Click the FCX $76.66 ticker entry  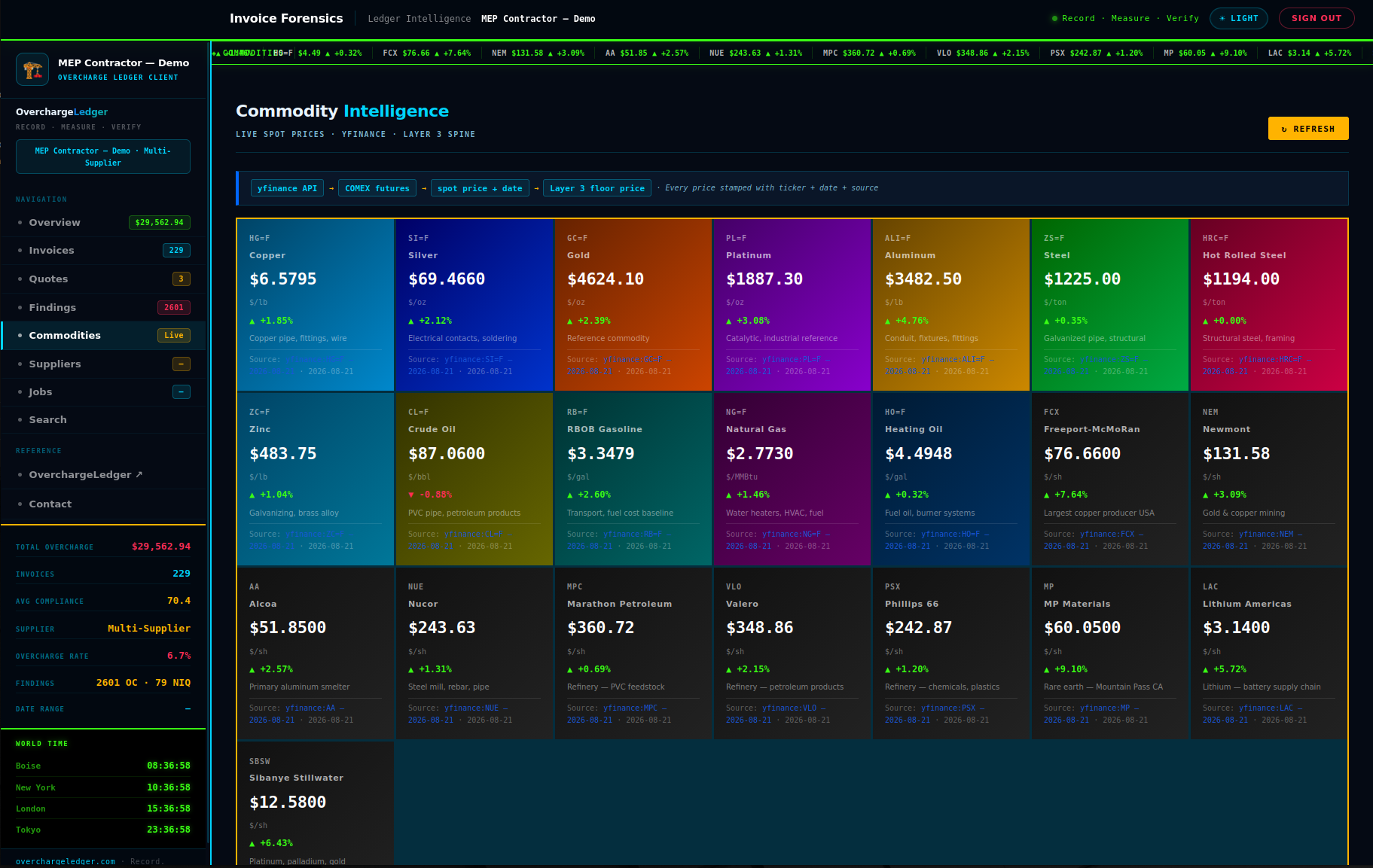pyautogui.click(x=426, y=53)
